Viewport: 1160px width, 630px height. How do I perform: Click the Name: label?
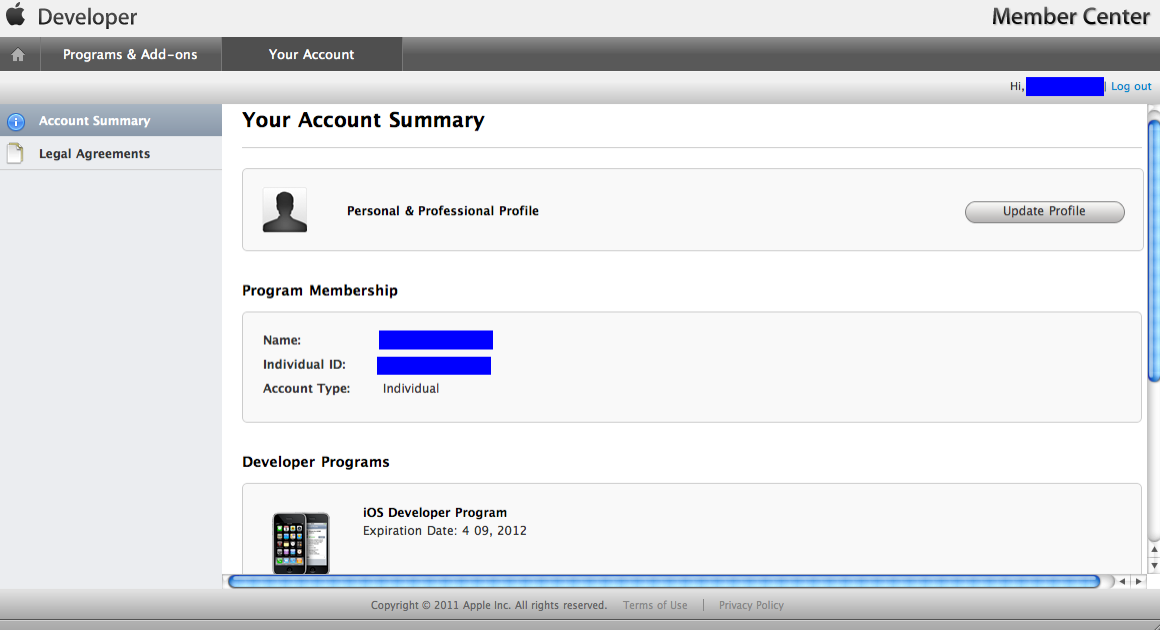[x=282, y=340]
